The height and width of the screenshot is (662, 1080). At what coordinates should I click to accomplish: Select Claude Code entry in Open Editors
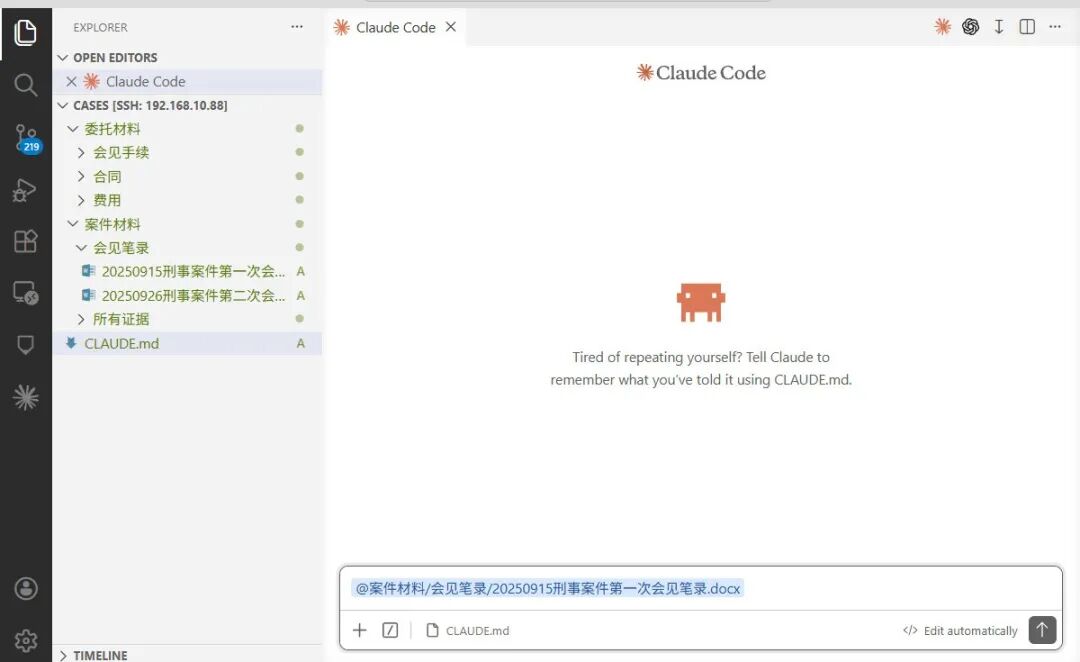click(187, 81)
